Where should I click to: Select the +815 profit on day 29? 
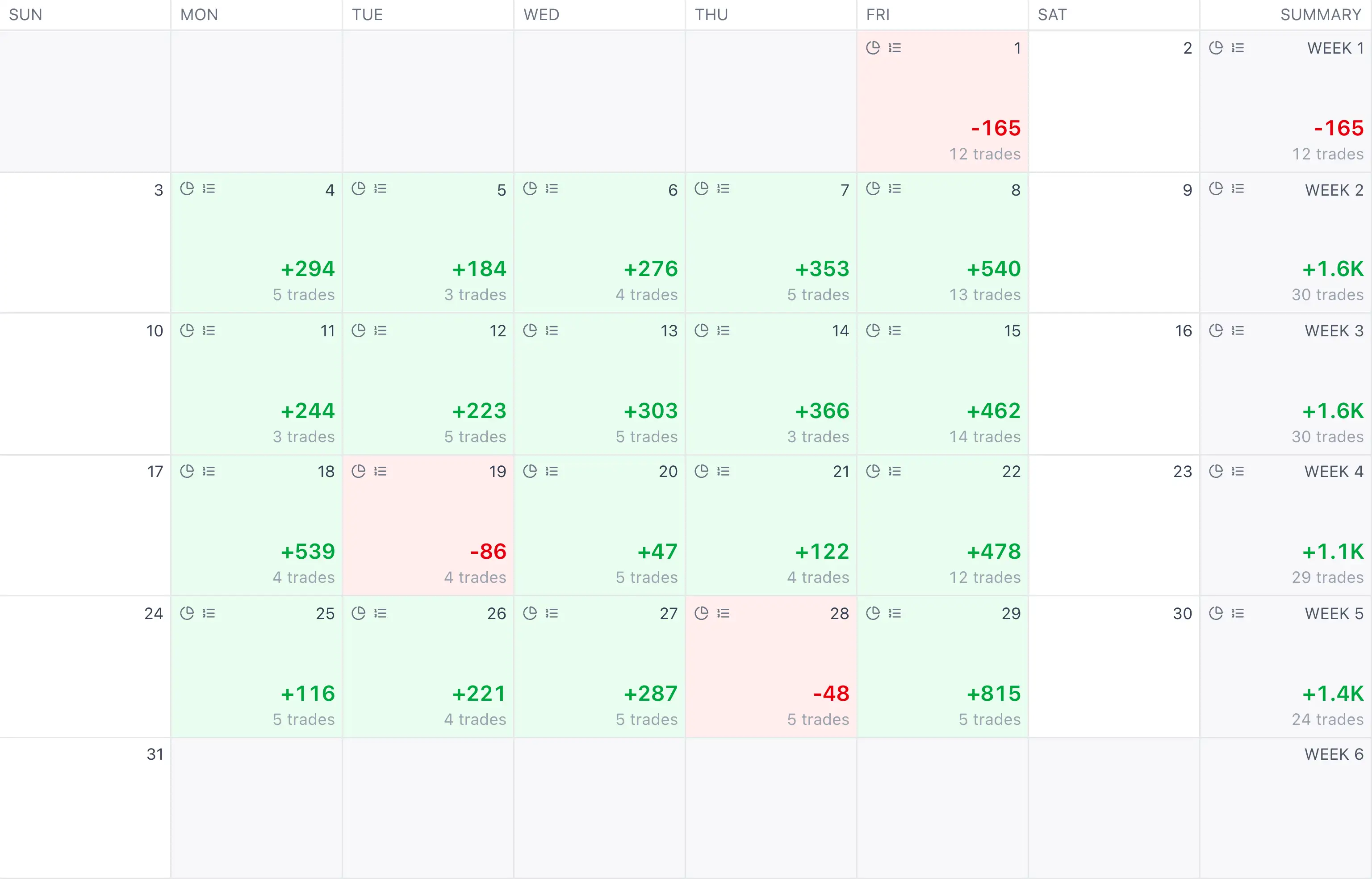point(993,694)
